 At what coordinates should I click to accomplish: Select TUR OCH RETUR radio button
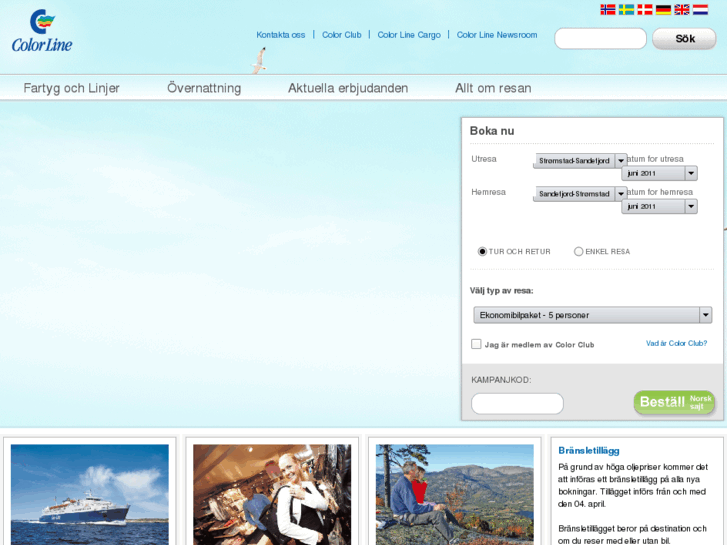[x=482, y=251]
